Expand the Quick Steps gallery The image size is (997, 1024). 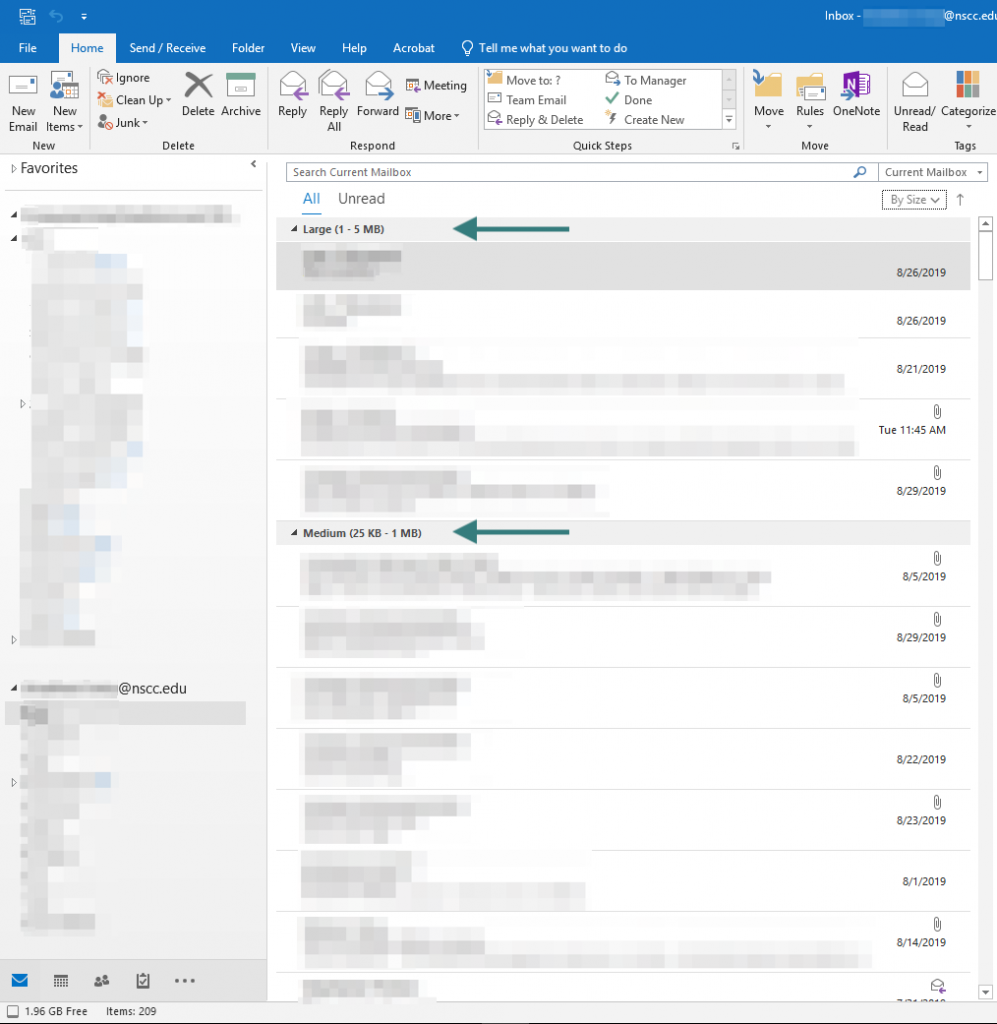(x=729, y=120)
